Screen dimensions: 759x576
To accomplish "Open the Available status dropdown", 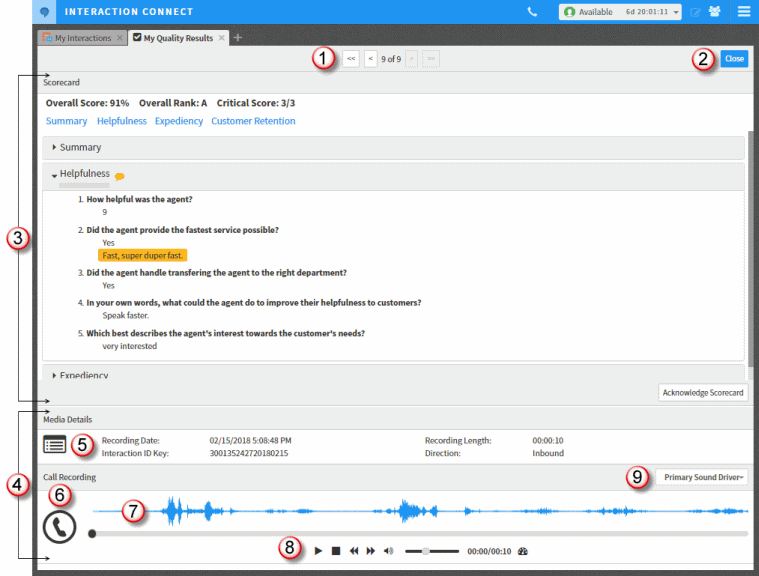I will click(x=620, y=12).
